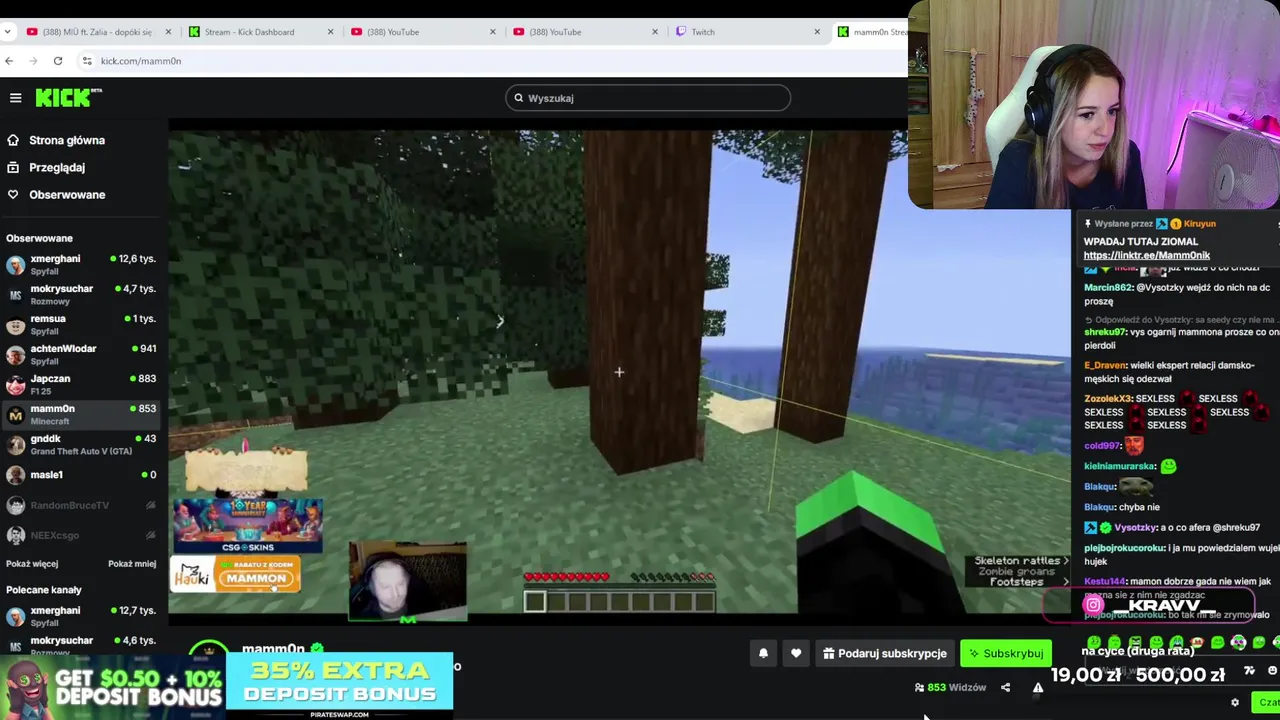The width and height of the screenshot is (1280, 720).
Task: Open Japczan channel in sidebar
Action: [x=82, y=384]
